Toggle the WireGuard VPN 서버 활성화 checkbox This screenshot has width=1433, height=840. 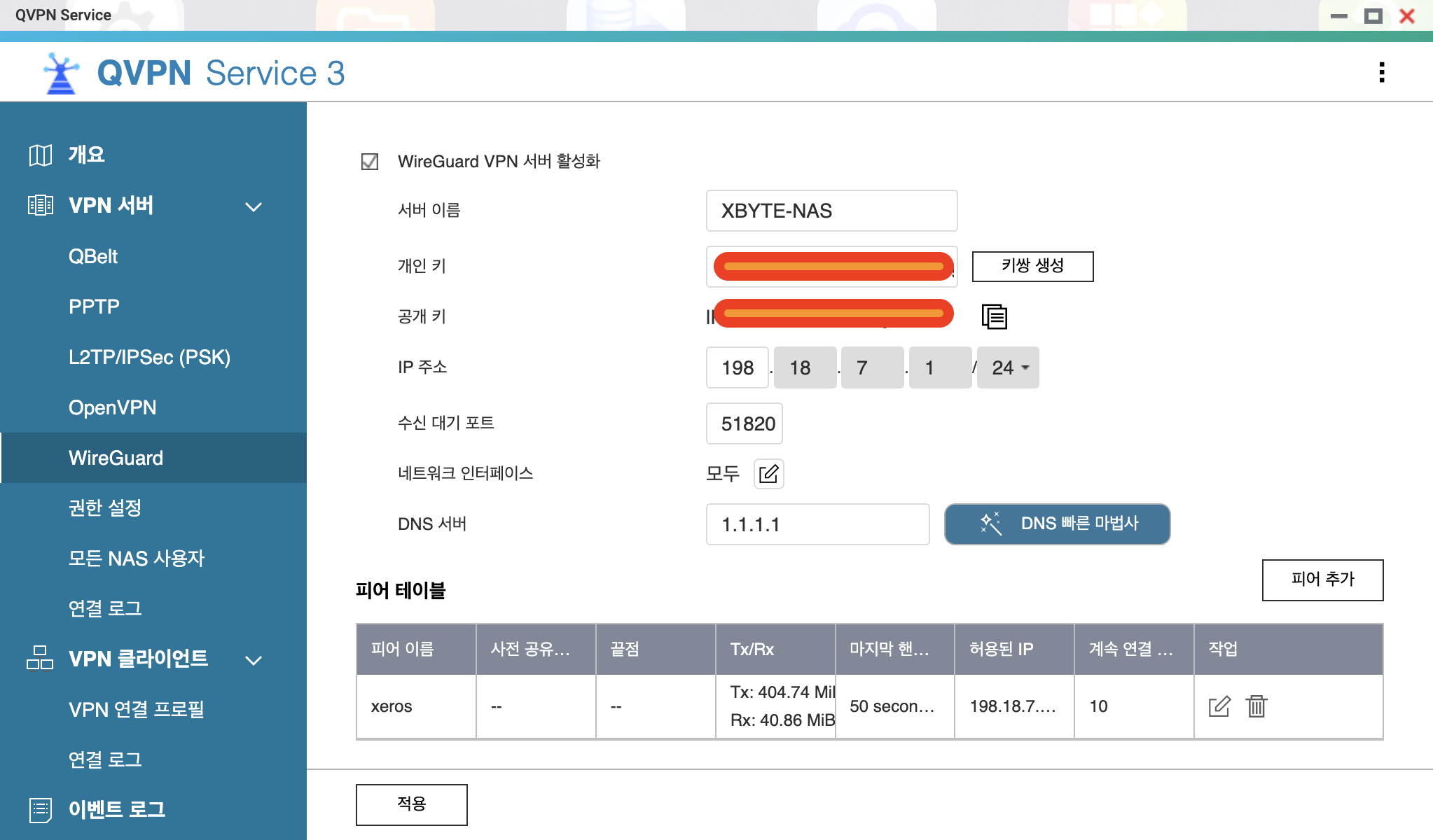370,162
